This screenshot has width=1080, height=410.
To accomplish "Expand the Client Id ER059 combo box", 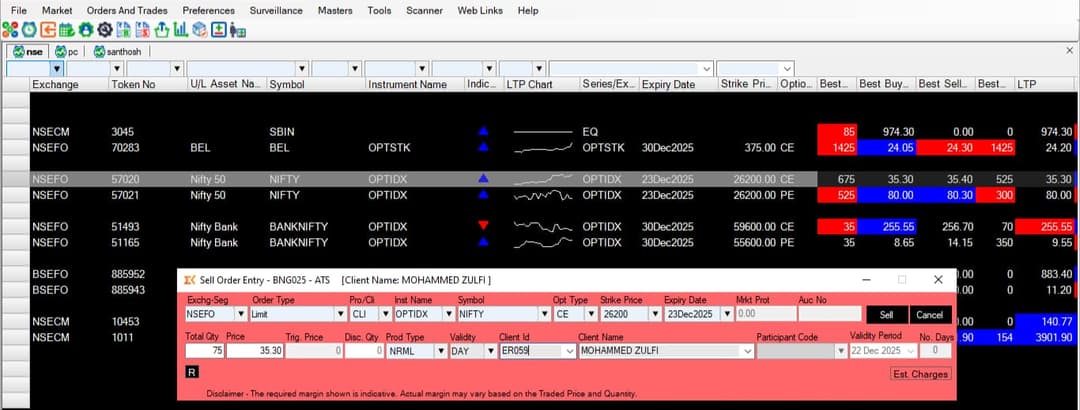I will click(x=569, y=351).
